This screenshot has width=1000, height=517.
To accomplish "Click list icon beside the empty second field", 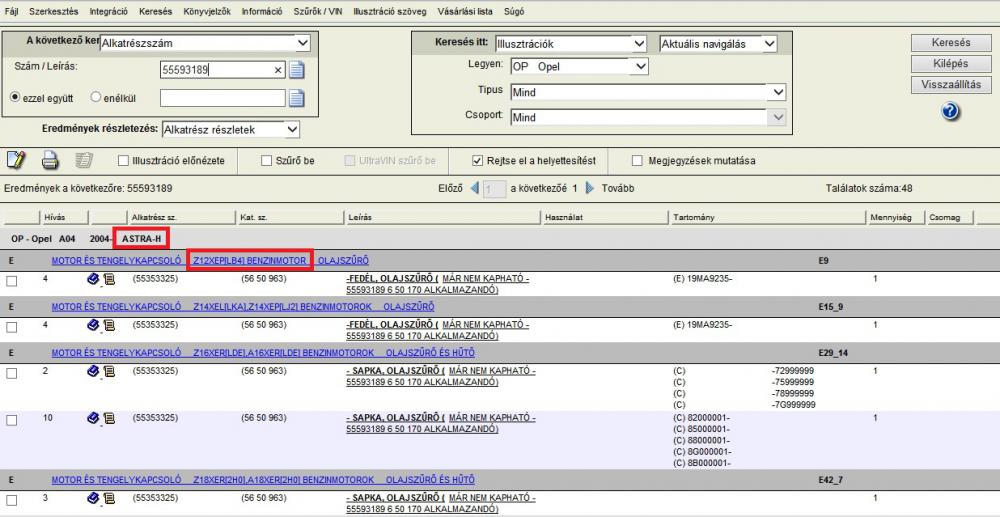I will 296,97.
